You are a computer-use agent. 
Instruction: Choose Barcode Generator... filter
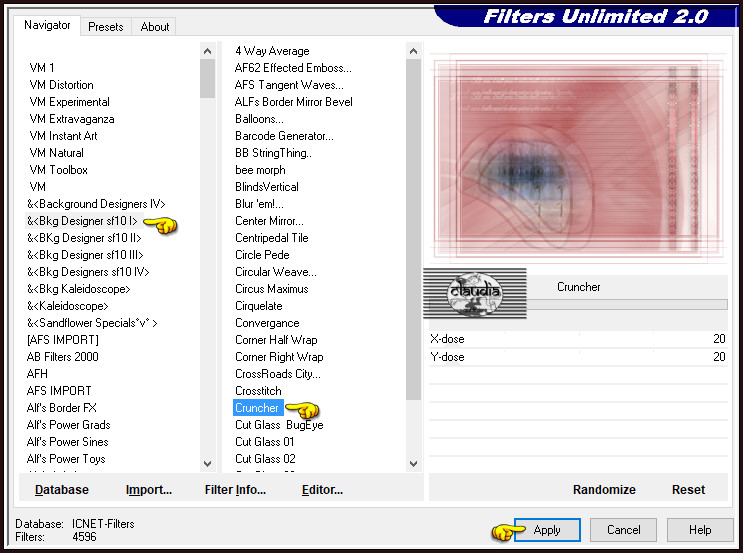click(x=284, y=136)
